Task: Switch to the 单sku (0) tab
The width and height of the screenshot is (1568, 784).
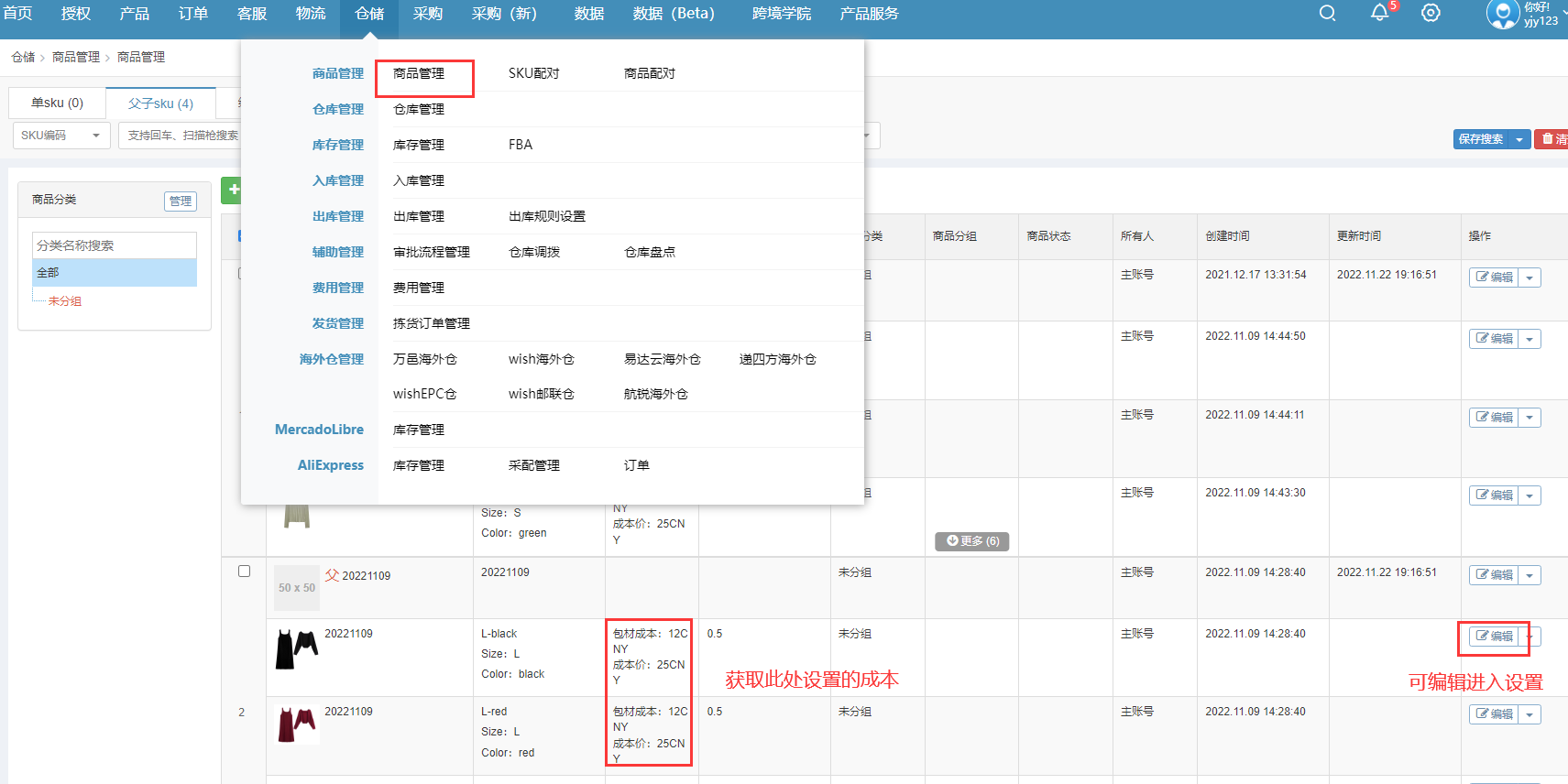Action: (57, 103)
